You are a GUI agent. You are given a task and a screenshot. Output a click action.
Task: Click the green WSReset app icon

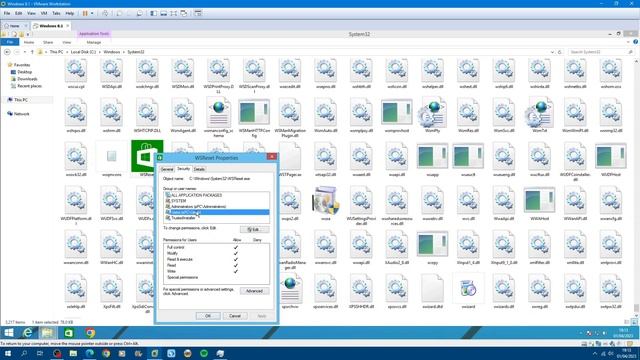click(x=147, y=156)
